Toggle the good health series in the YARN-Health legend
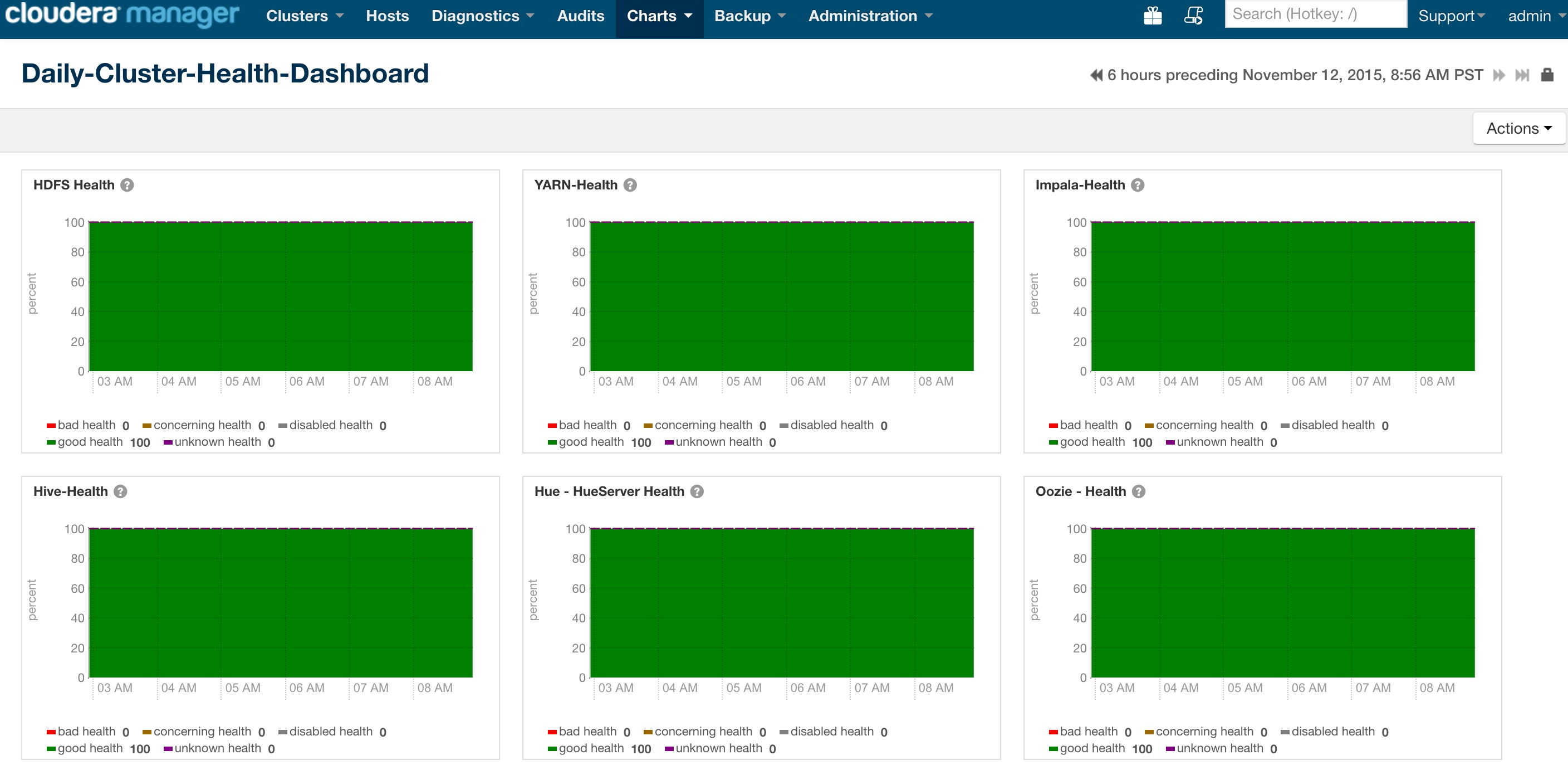 pyautogui.click(x=590, y=442)
